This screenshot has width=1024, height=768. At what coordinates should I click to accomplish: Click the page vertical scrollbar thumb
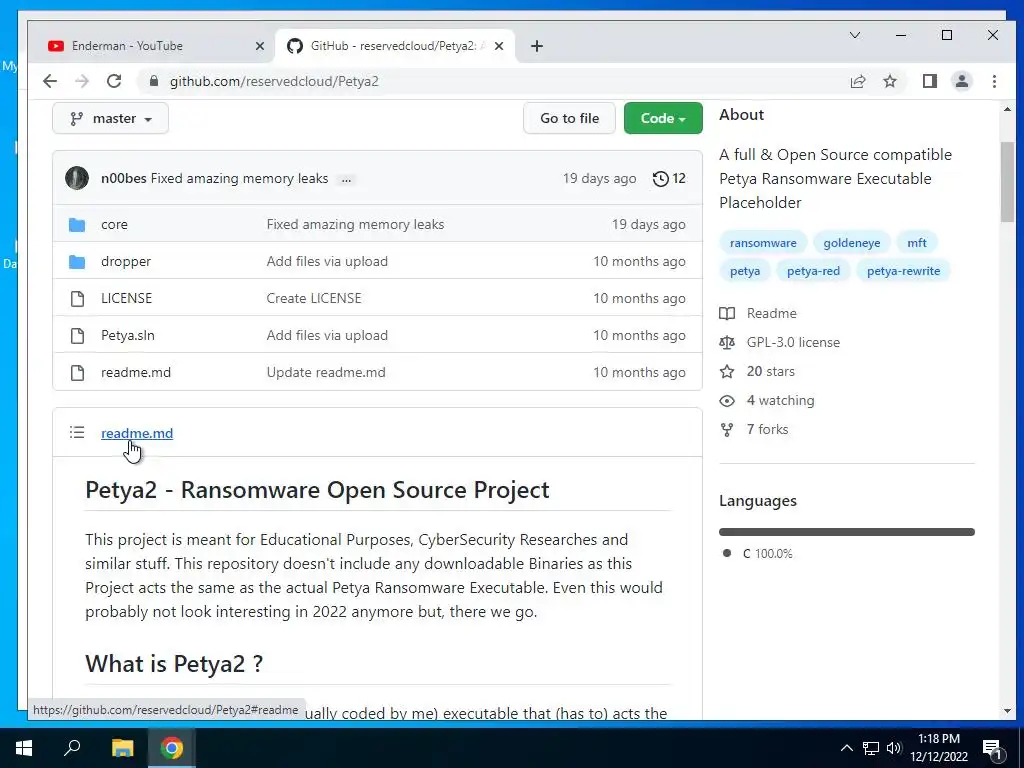click(x=1007, y=182)
